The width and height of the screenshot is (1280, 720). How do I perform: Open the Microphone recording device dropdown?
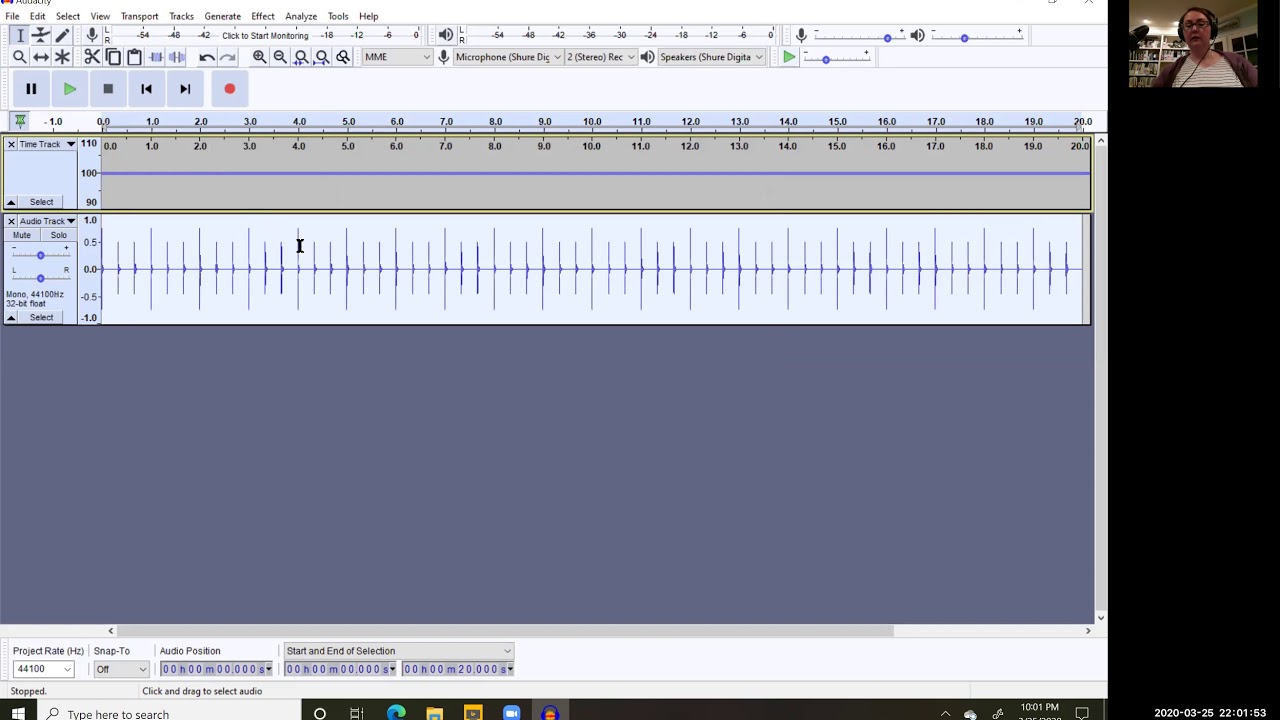tap(508, 57)
